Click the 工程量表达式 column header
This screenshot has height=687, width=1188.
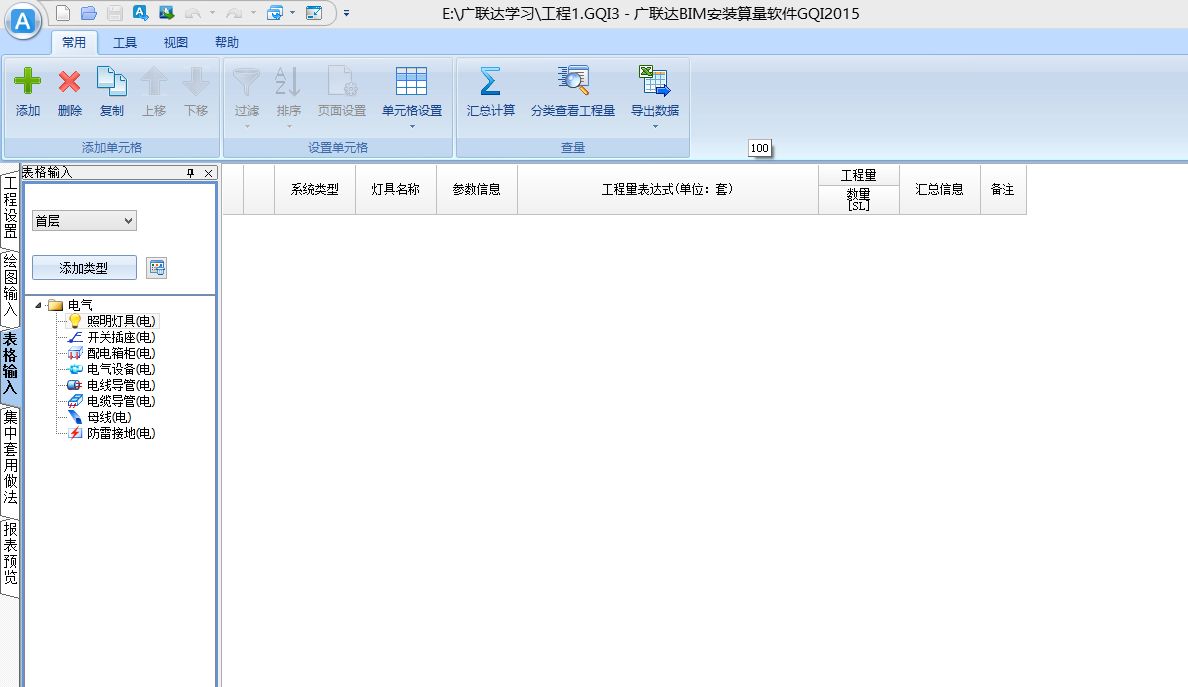(667, 189)
